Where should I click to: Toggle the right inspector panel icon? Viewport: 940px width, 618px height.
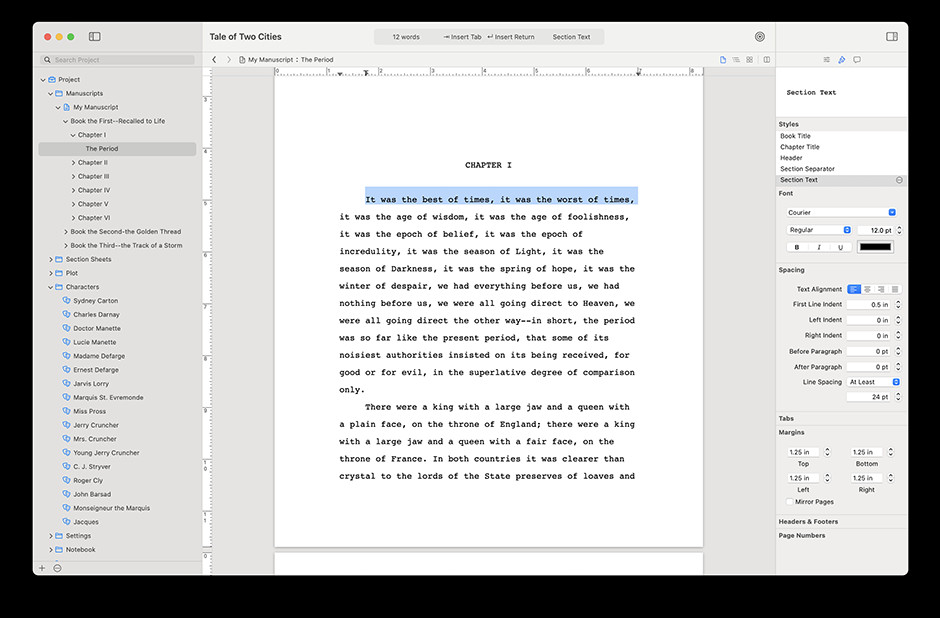click(x=892, y=37)
